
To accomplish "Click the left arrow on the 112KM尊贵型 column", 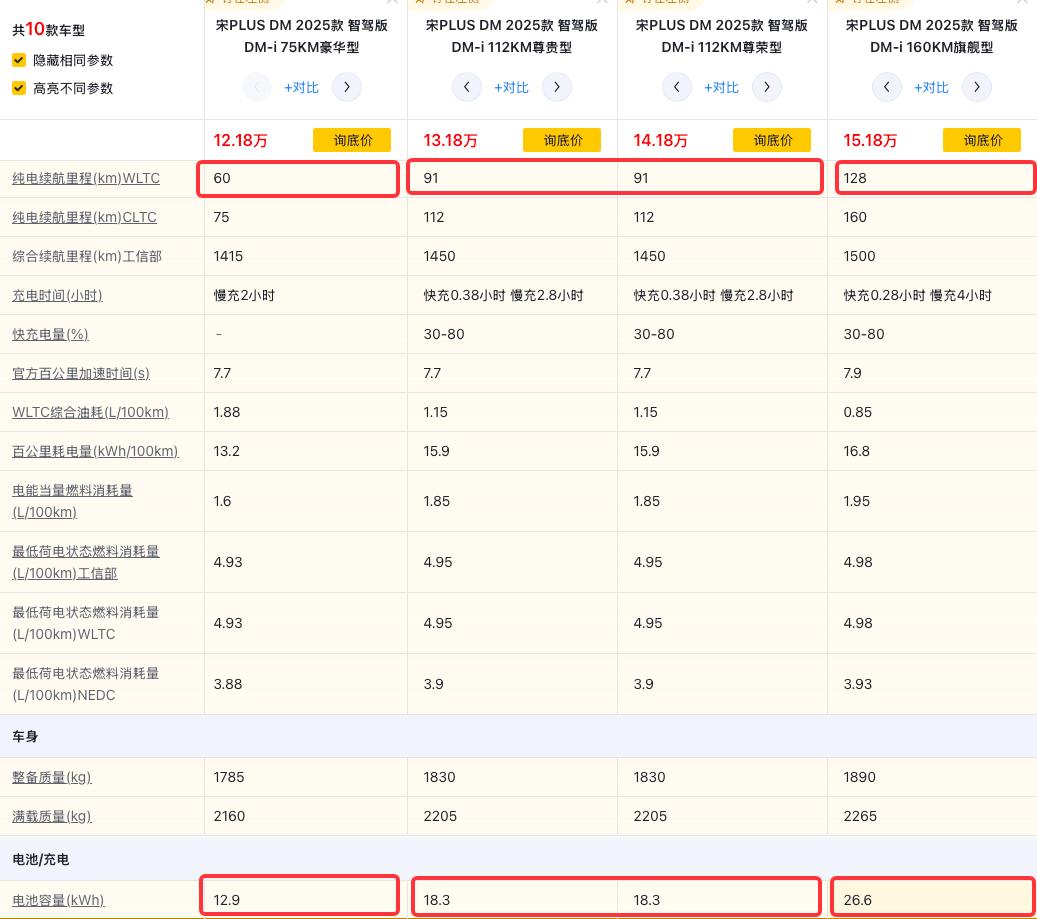I will (x=467, y=87).
